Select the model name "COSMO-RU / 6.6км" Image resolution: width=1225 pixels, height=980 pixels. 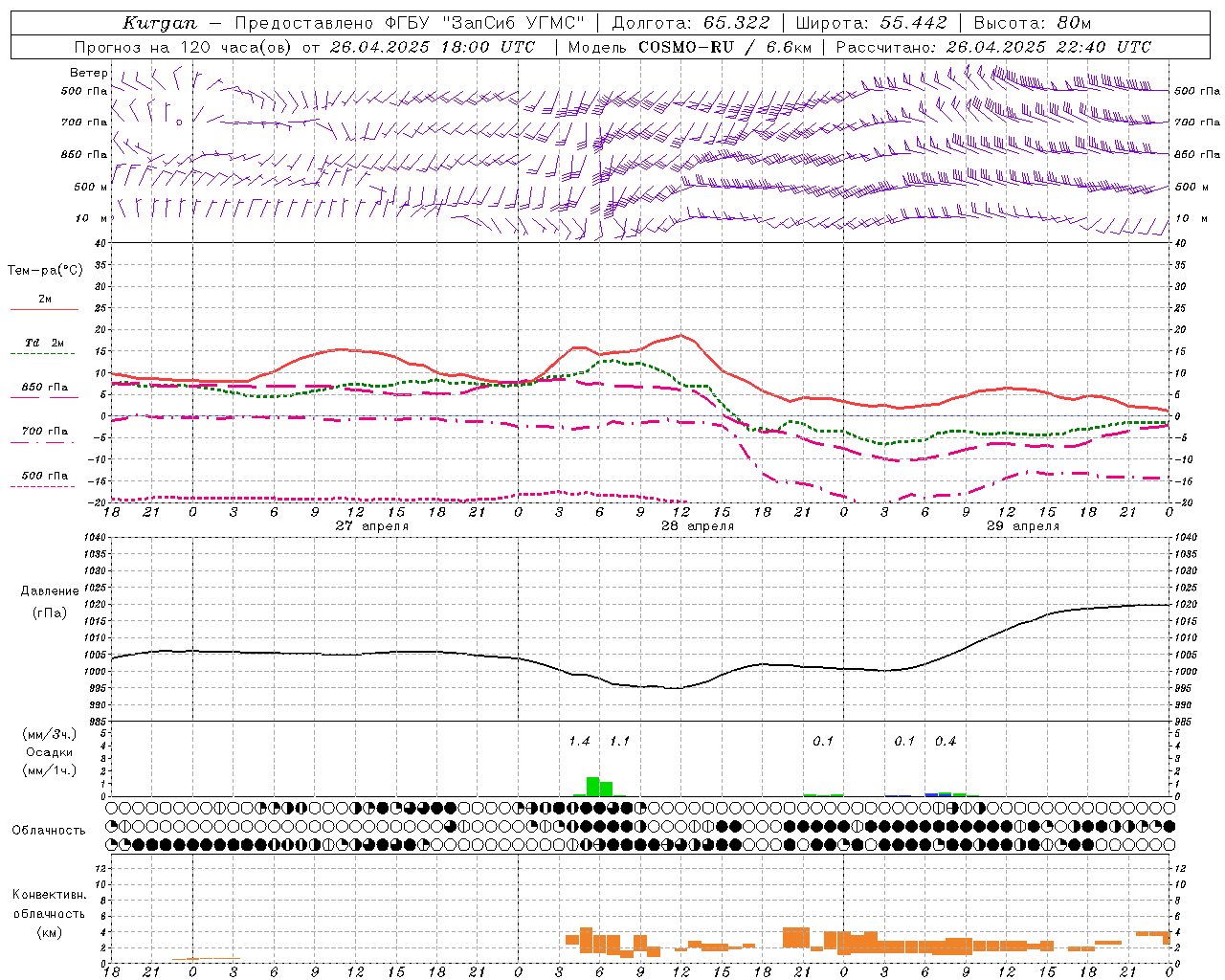click(724, 47)
